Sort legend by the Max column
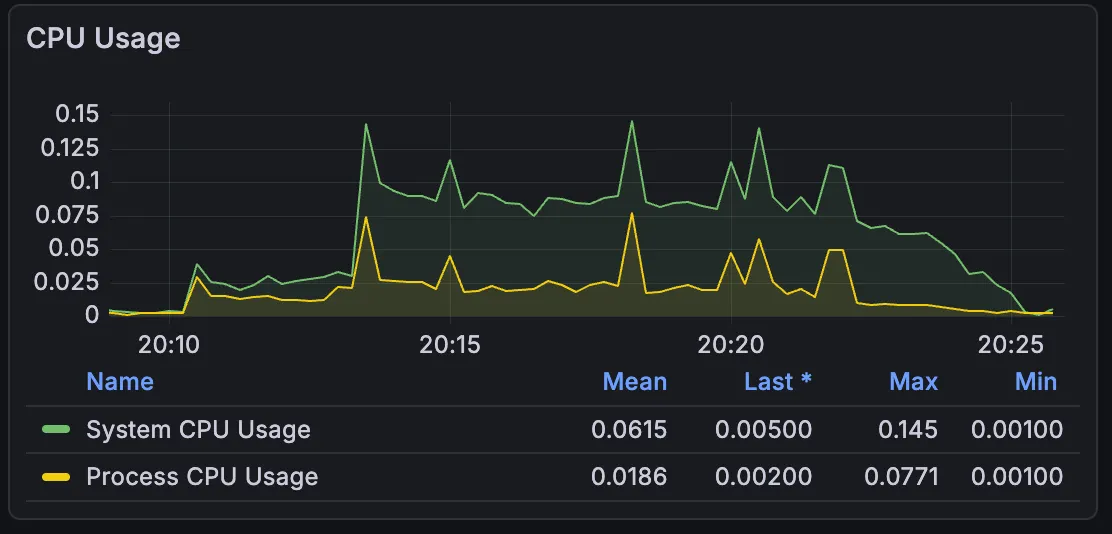Image resolution: width=1112 pixels, height=534 pixels. (x=913, y=381)
